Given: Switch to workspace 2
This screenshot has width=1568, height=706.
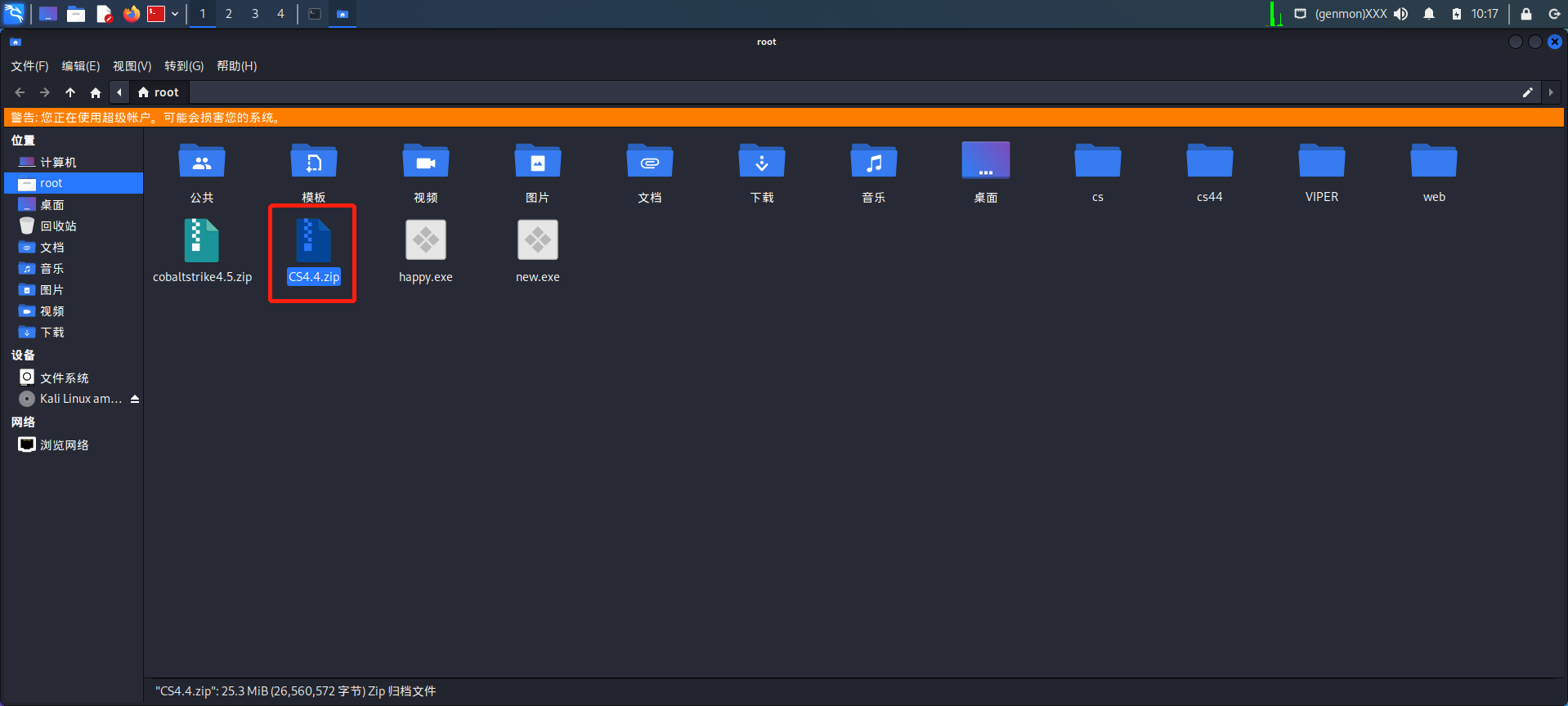Looking at the screenshot, I should [229, 14].
